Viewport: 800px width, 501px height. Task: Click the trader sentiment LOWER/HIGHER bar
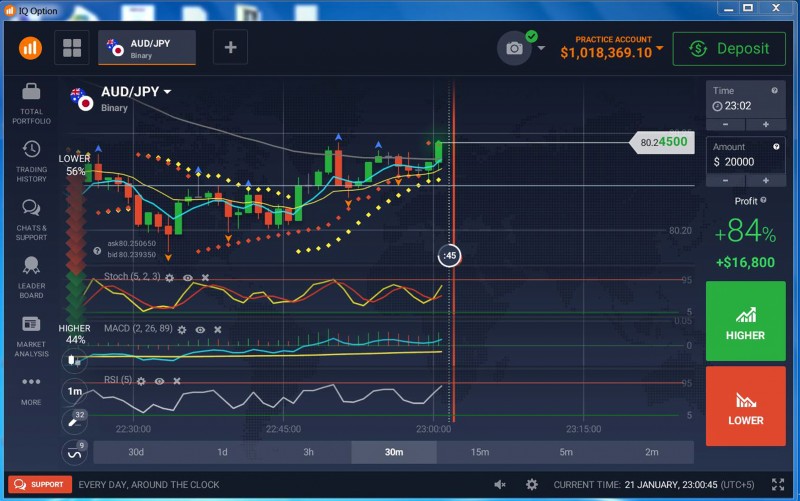pyautogui.click(x=76, y=250)
